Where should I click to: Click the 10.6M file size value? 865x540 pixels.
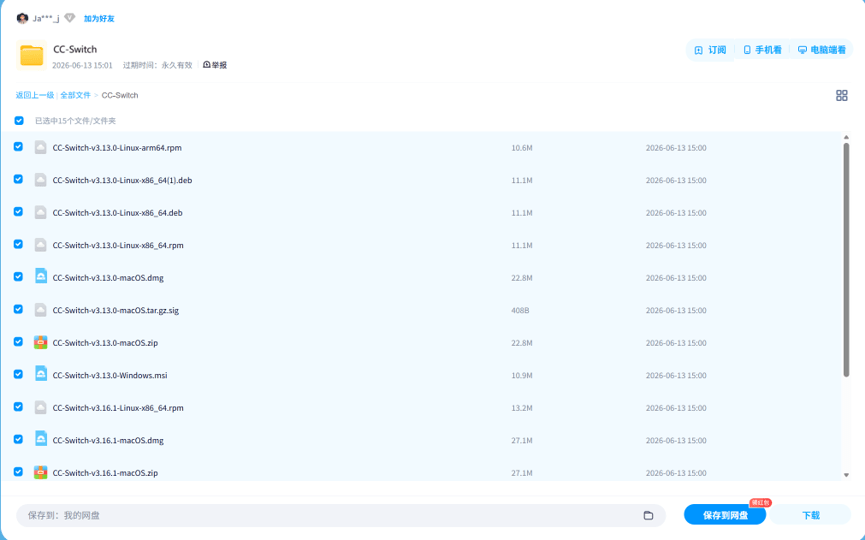(x=522, y=148)
